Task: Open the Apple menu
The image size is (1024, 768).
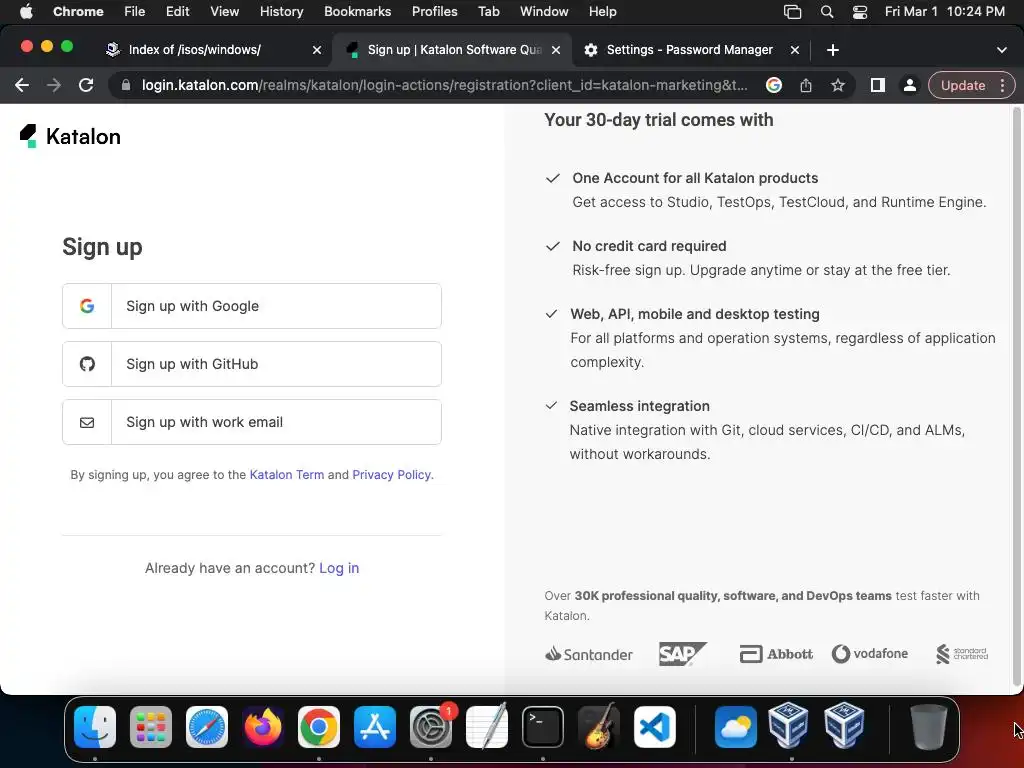Action: 26,11
